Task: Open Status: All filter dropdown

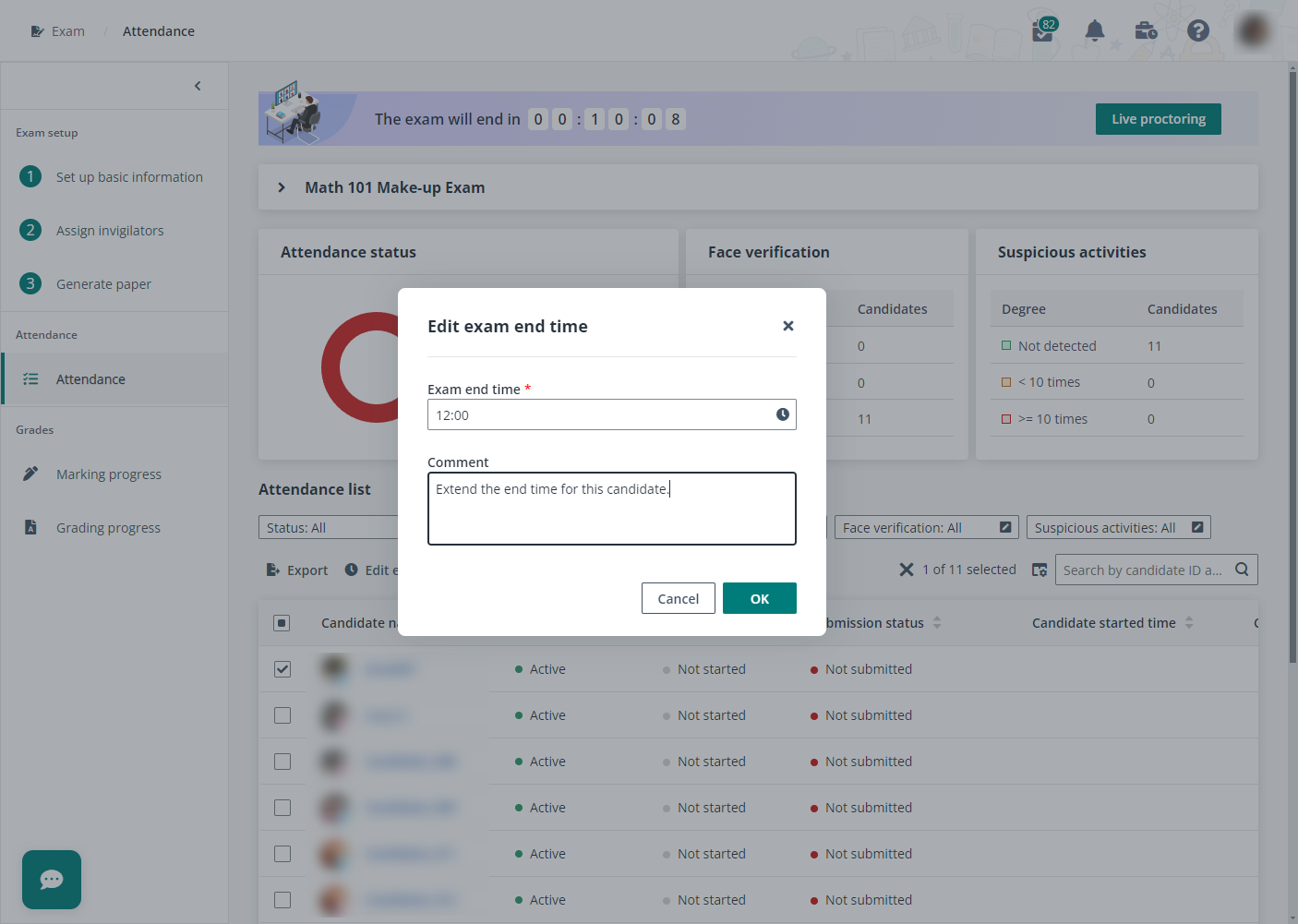Action: pyautogui.click(x=329, y=527)
